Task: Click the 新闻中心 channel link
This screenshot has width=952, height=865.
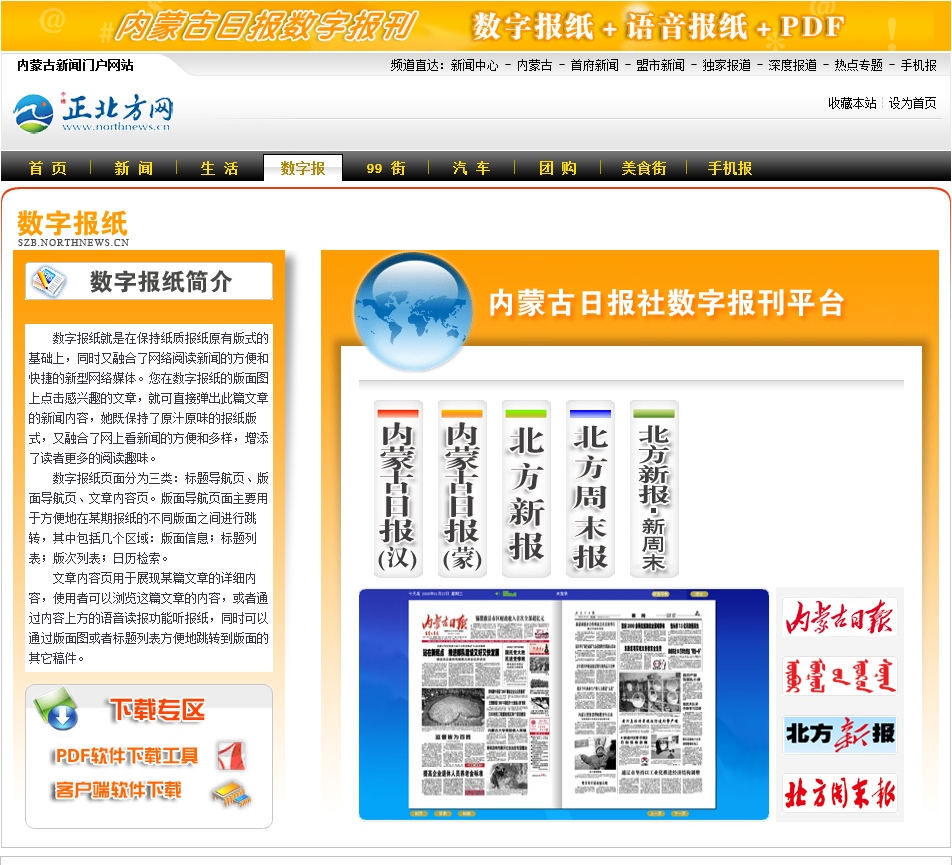Action: [x=474, y=66]
